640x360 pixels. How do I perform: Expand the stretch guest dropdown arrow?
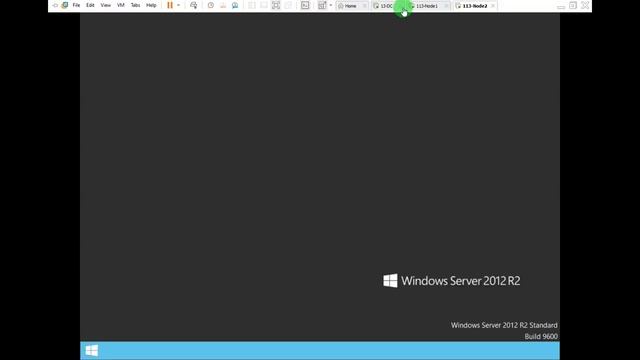pos(331,5)
